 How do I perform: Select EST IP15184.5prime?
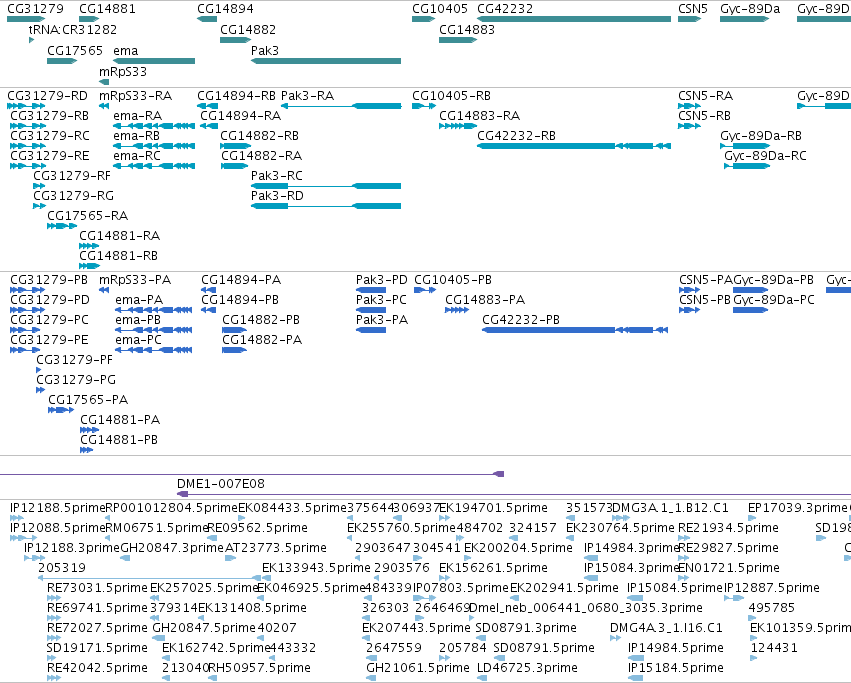tap(676, 667)
